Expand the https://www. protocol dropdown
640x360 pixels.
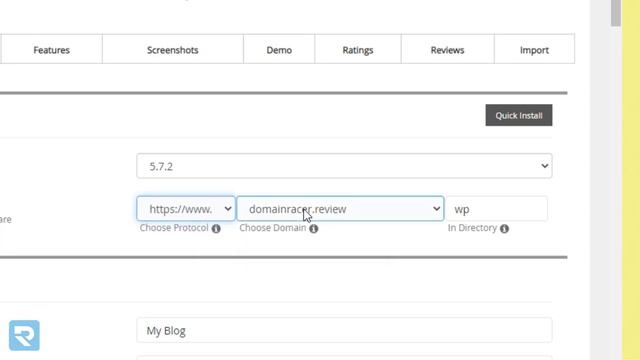[186, 209]
